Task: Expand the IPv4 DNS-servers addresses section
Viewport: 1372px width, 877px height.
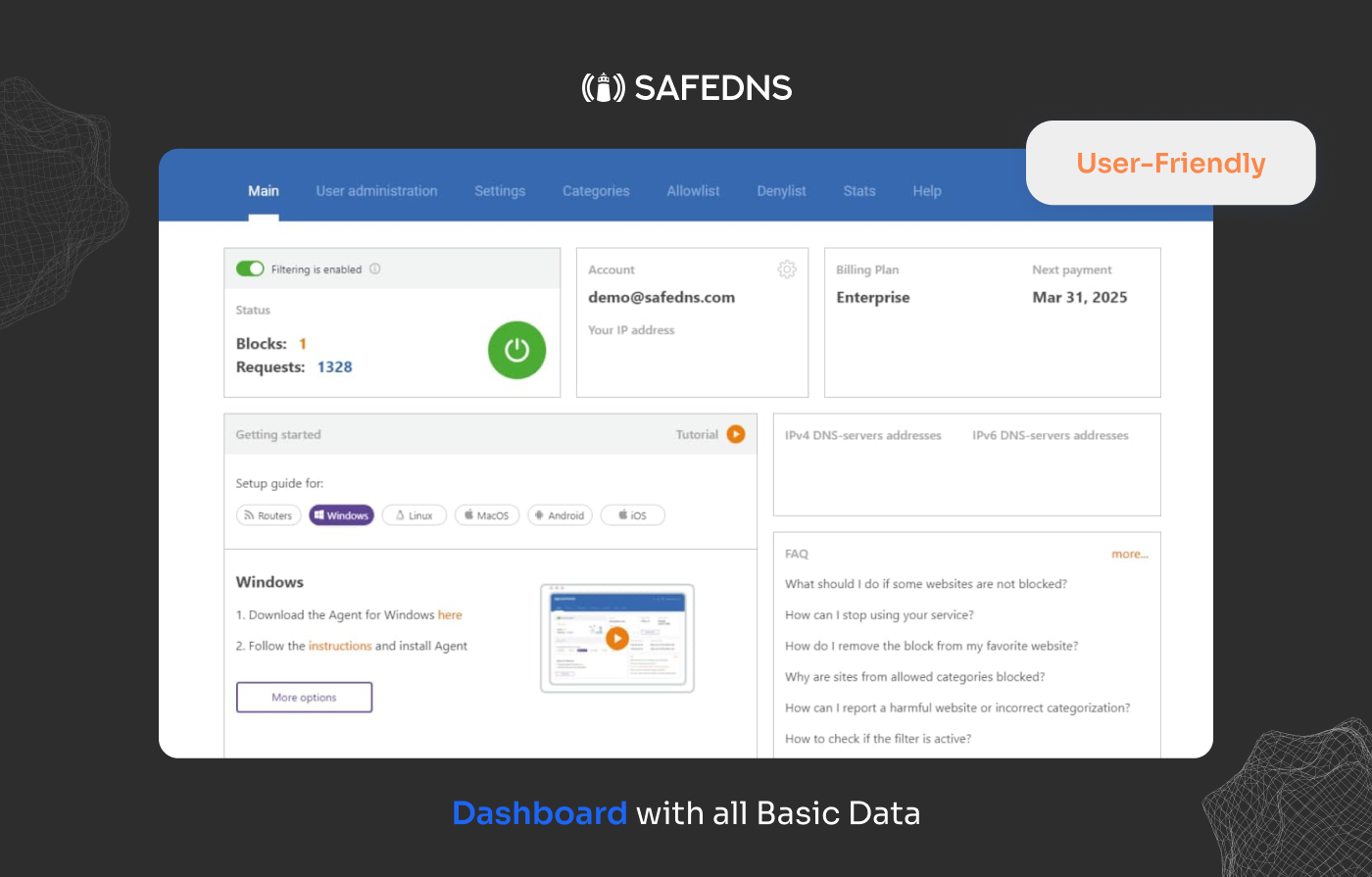Action: 863,435
